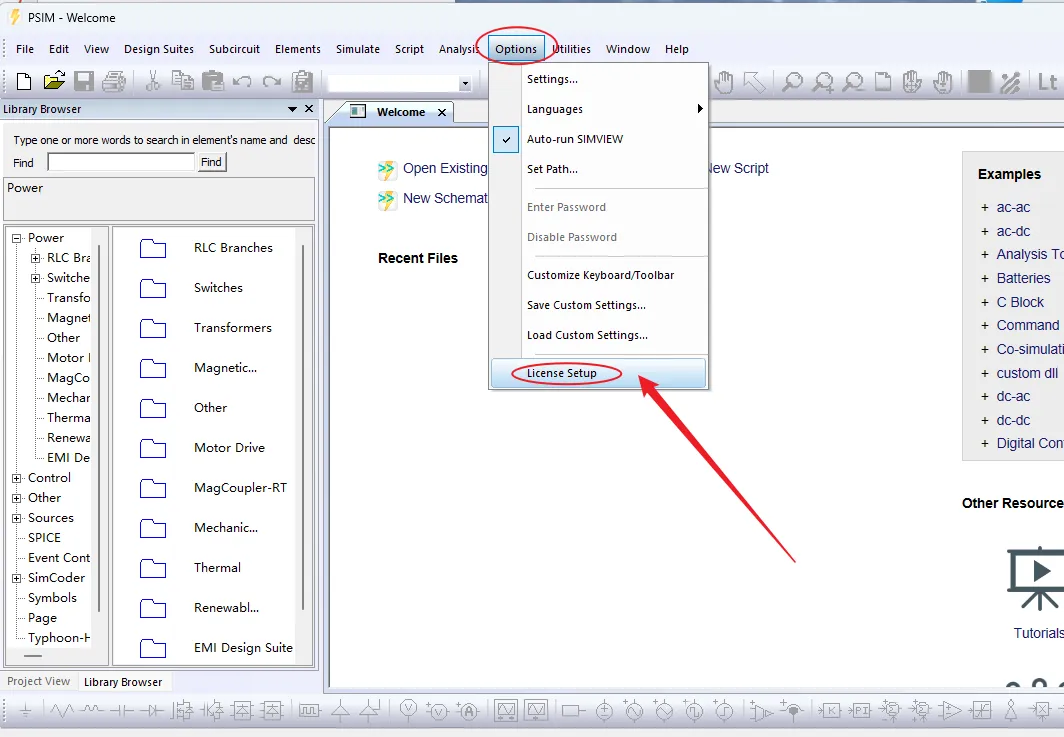Viewport: 1064px width, 737px height.
Task: Select the proportional K block icon
Action: tap(829, 711)
